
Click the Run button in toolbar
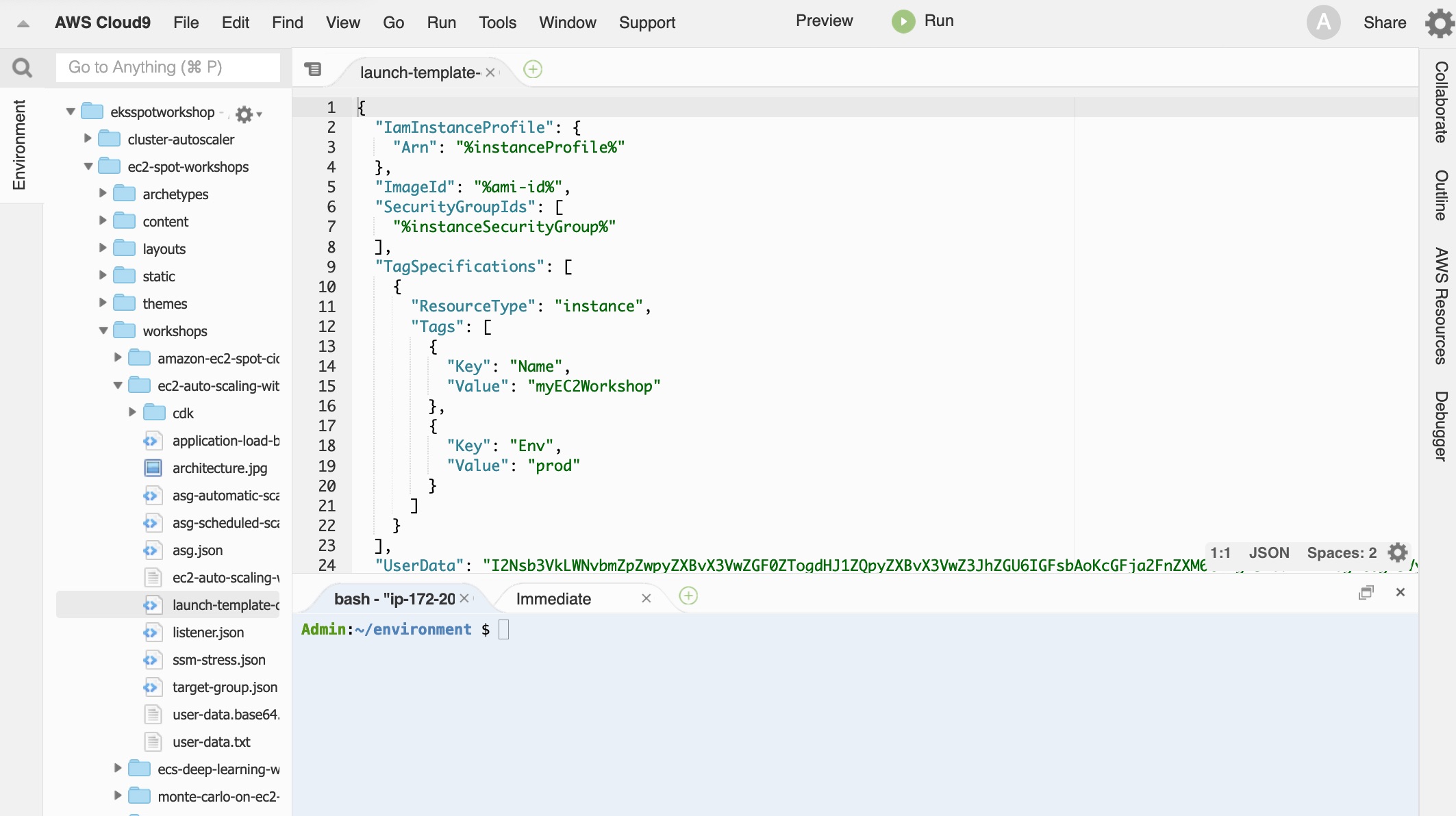(x=921, y=21)
